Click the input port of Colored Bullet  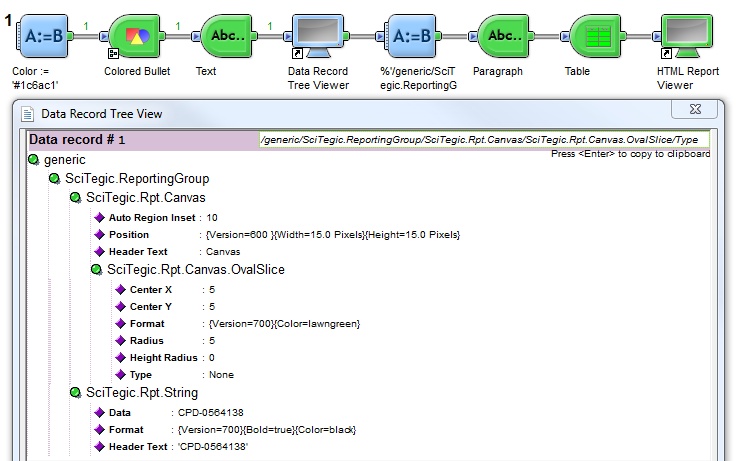pos(104,36)
